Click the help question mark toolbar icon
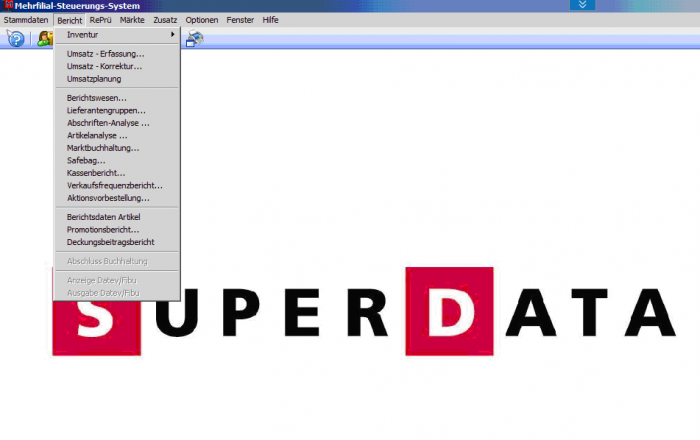 (16, 38)
